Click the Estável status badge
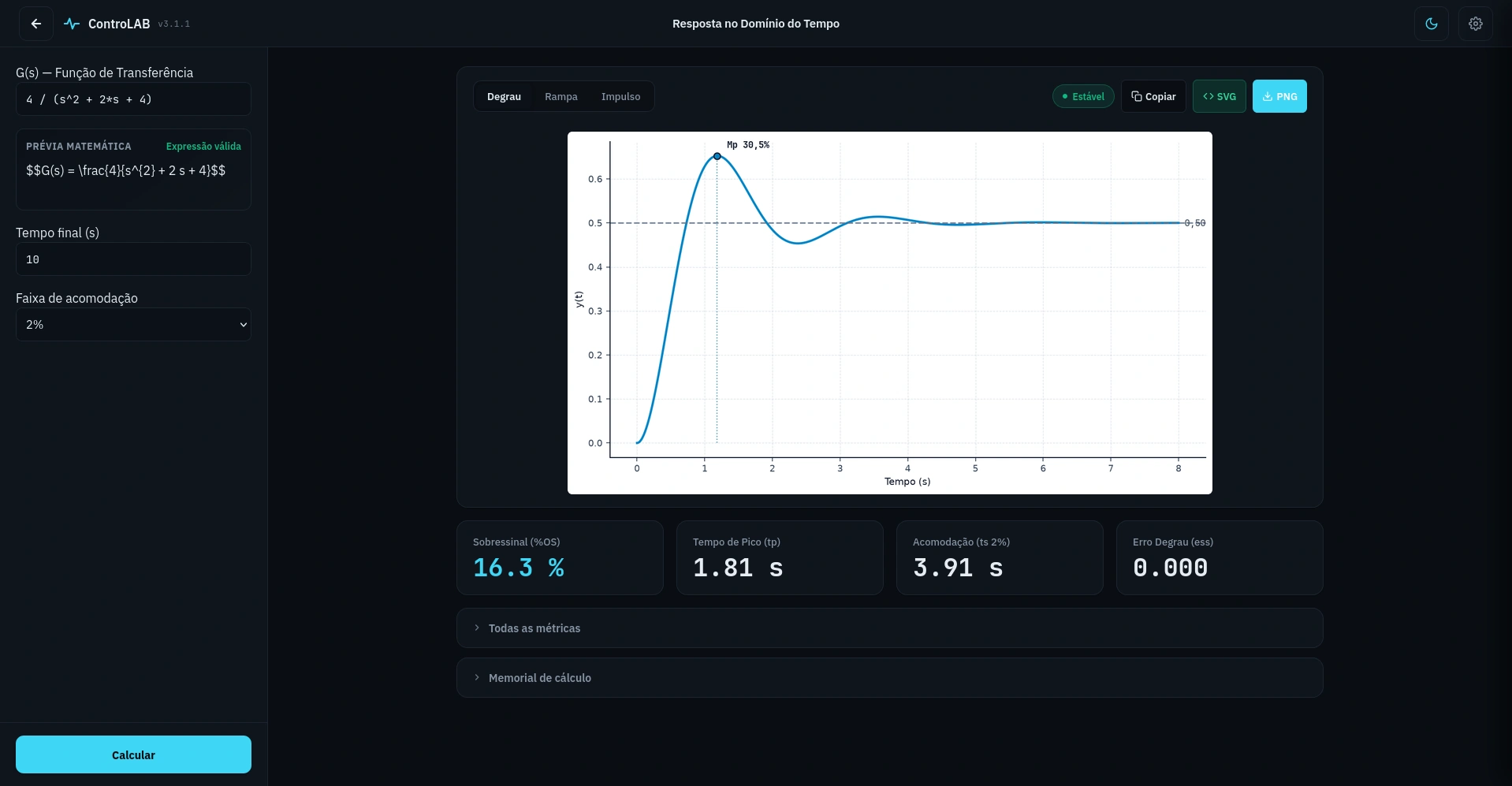Image resolution: width=1512 pixels, height=786 pixels. 1083,96
